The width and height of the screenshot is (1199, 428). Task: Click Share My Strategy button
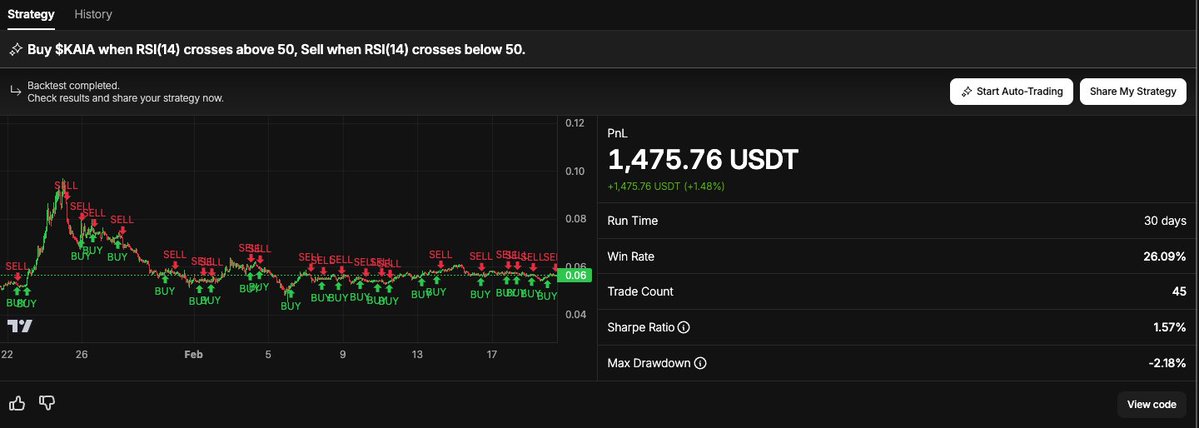point(1132,92)
